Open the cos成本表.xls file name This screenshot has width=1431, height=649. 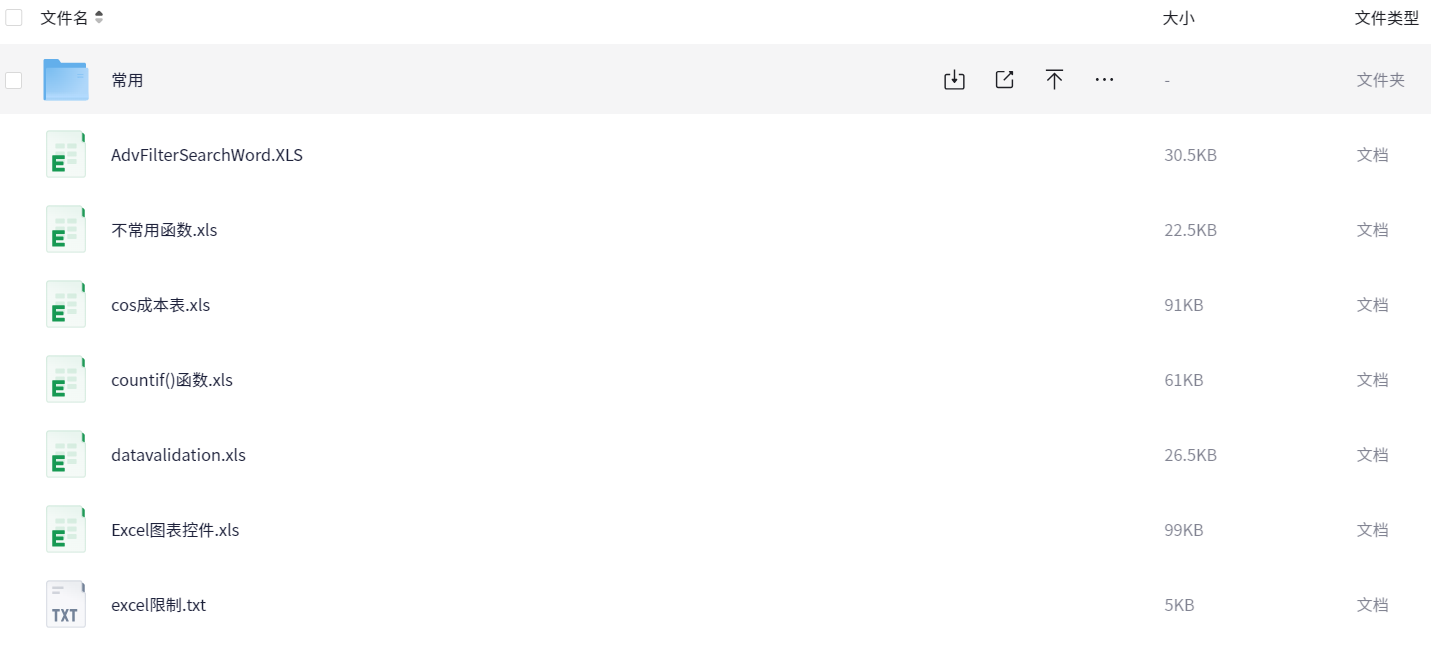(x=161, y=305)
